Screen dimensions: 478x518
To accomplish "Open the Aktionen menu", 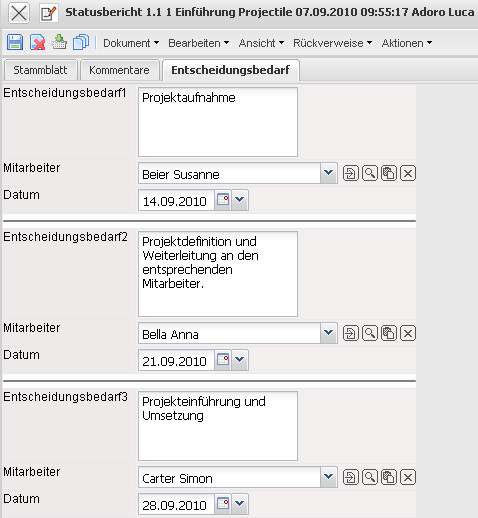I will [407, 43].
